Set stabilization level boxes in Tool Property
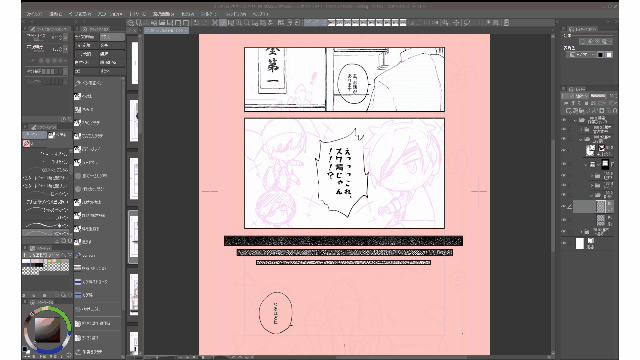 pyautogui.click(x=51, y=71)
